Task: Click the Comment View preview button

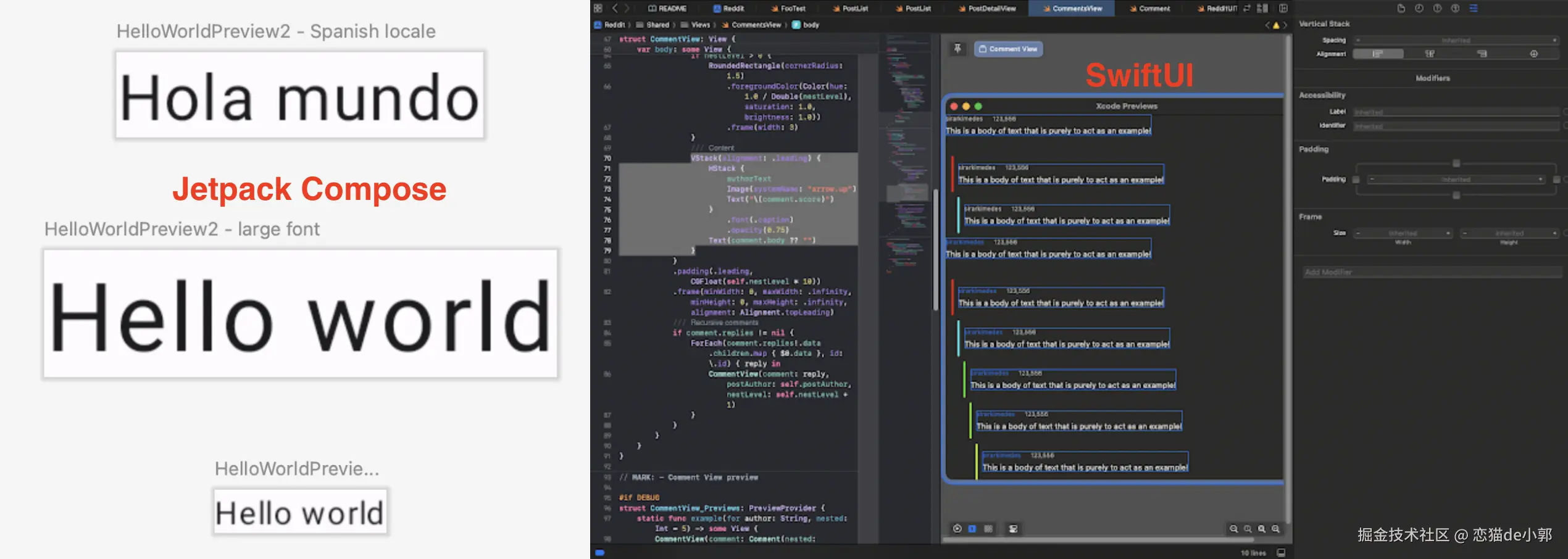Action: coord(1009,49)
